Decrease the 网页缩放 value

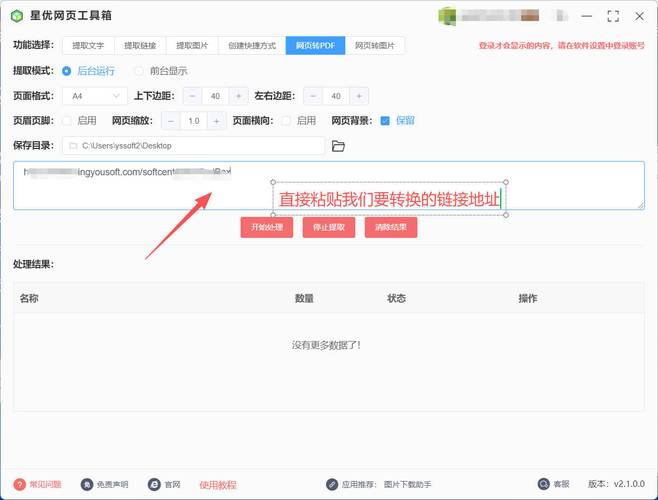171,121
